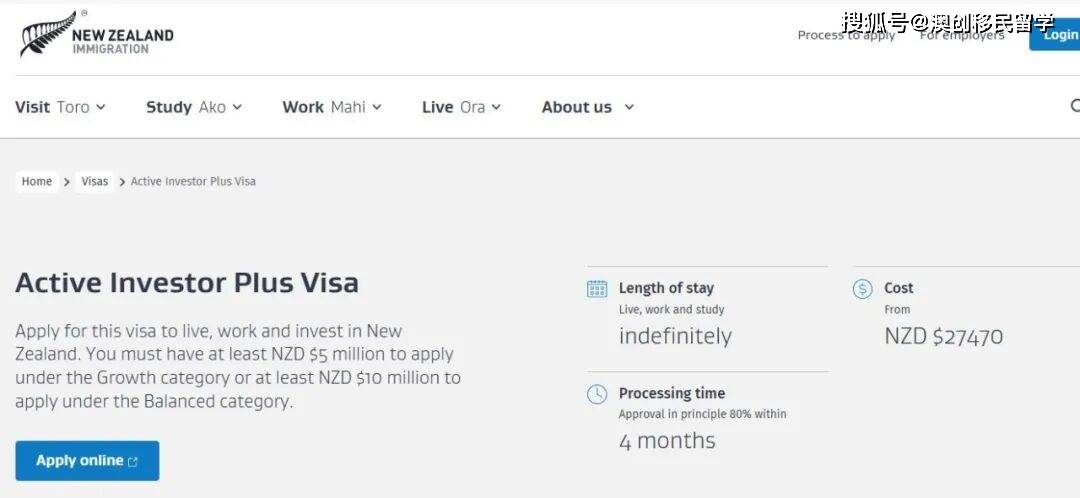
Task: Click the Apply online button
Action: (87, 461)
